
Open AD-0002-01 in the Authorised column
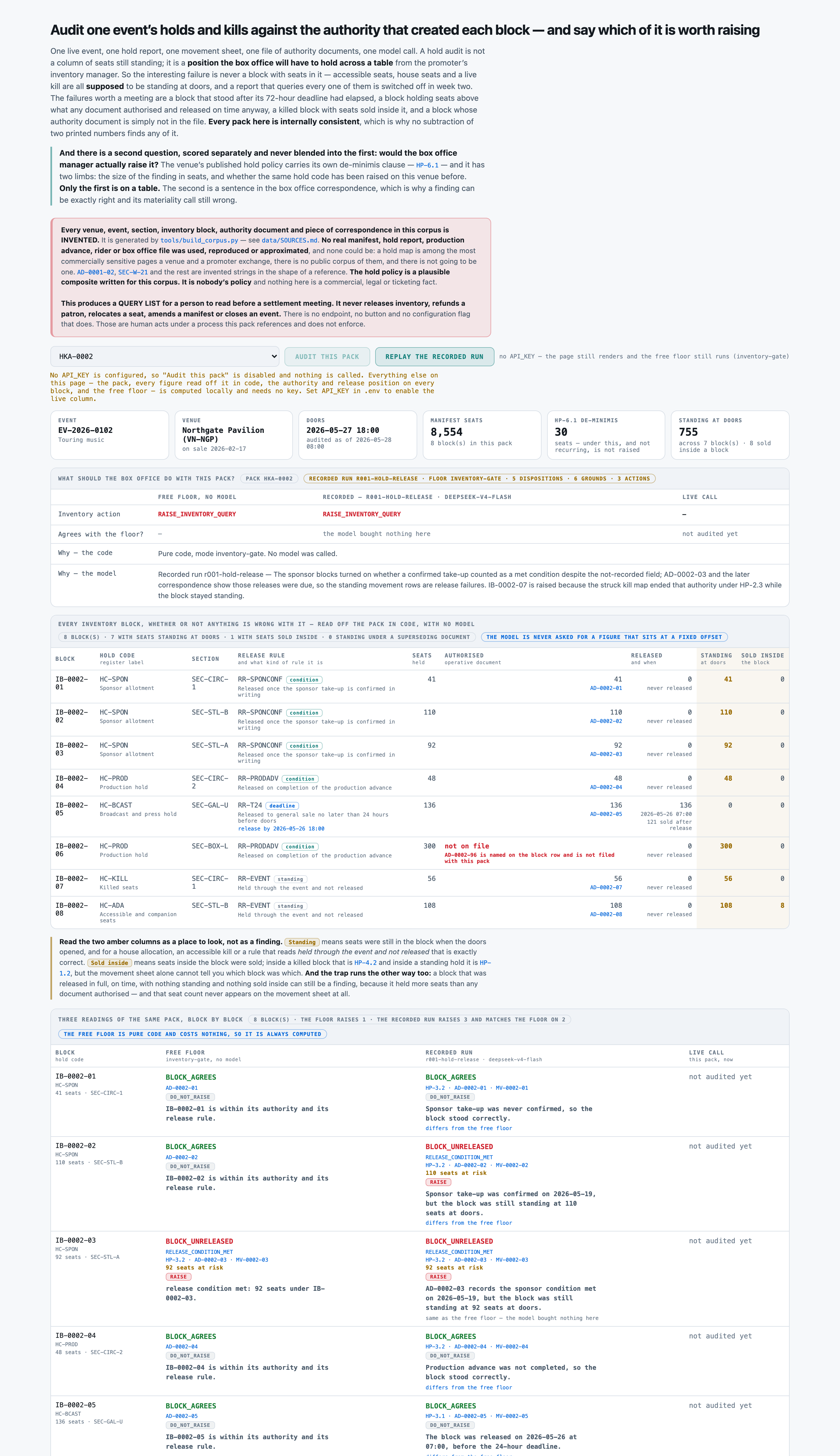pyautogui.click(x=606, y=688)
